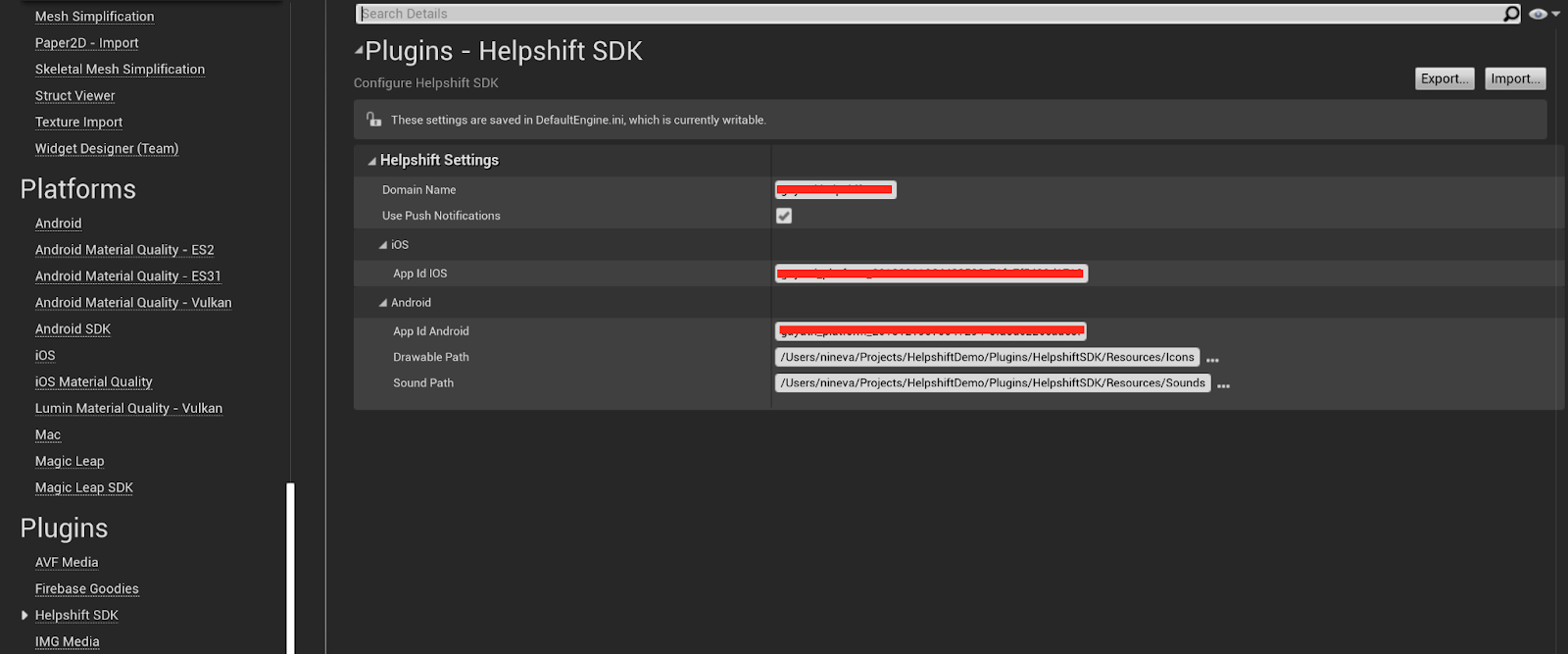Click the Export... button

pos(1445,78)
